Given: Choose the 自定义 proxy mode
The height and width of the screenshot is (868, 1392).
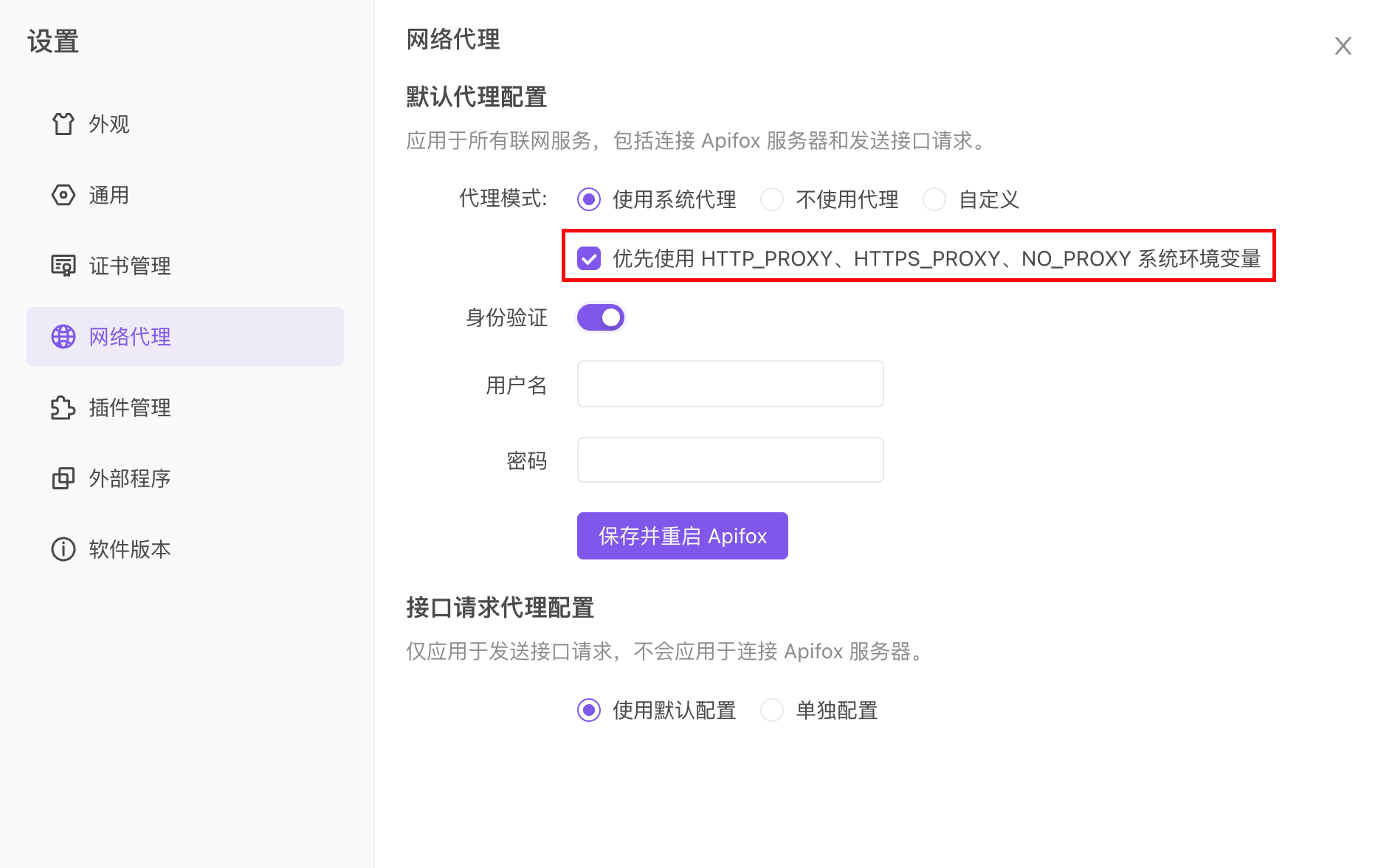Looking at the screenshot, I should coord(934,199).
